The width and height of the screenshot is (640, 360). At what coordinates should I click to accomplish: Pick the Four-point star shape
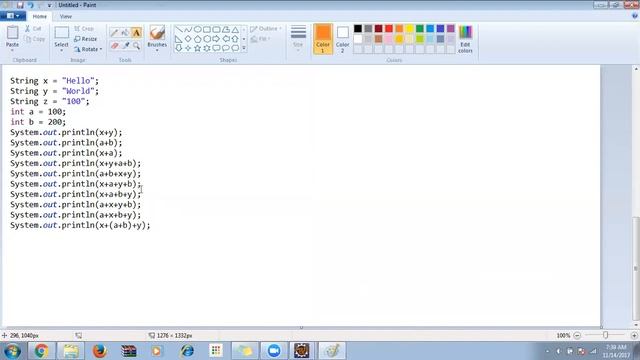[x=188, y=48]
